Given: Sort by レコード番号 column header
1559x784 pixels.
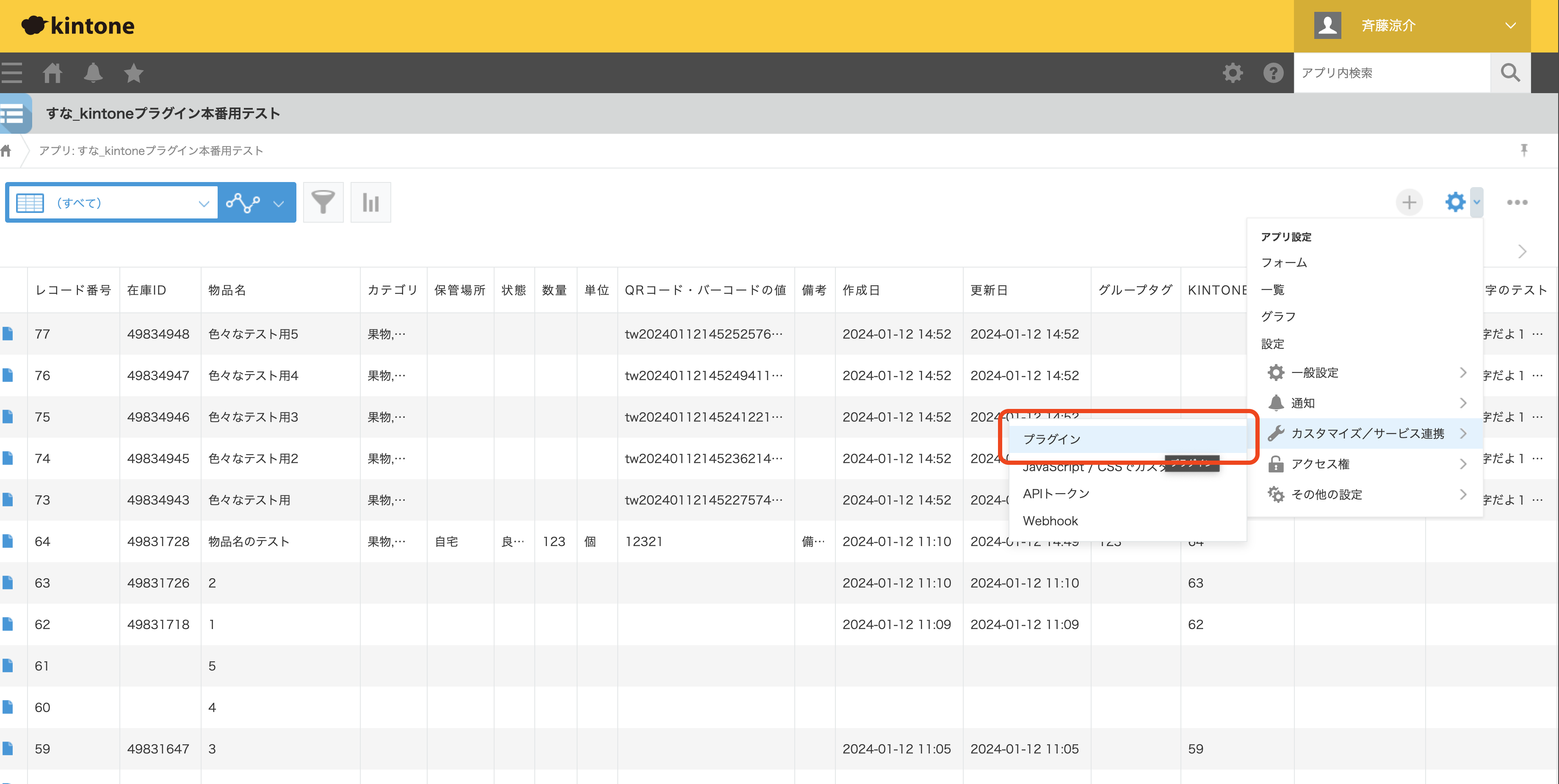Looking at the screenshot, I should point(73,290).
